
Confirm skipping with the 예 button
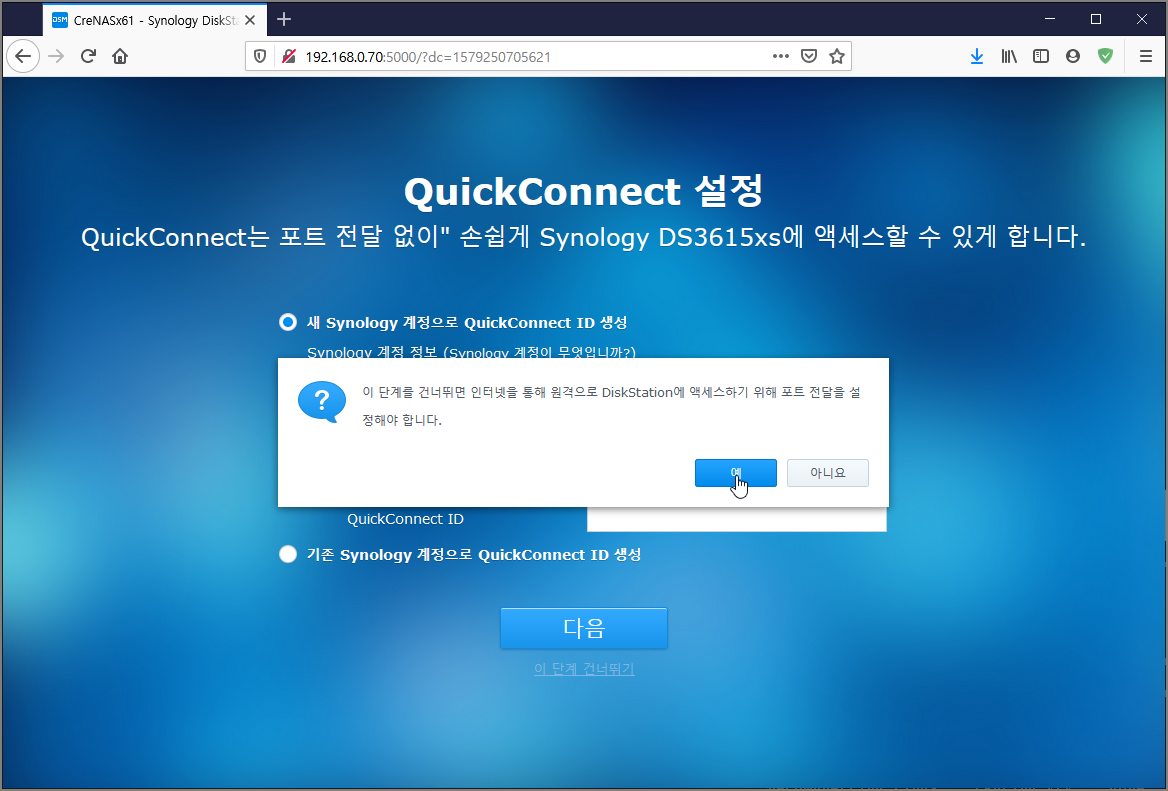735,473
